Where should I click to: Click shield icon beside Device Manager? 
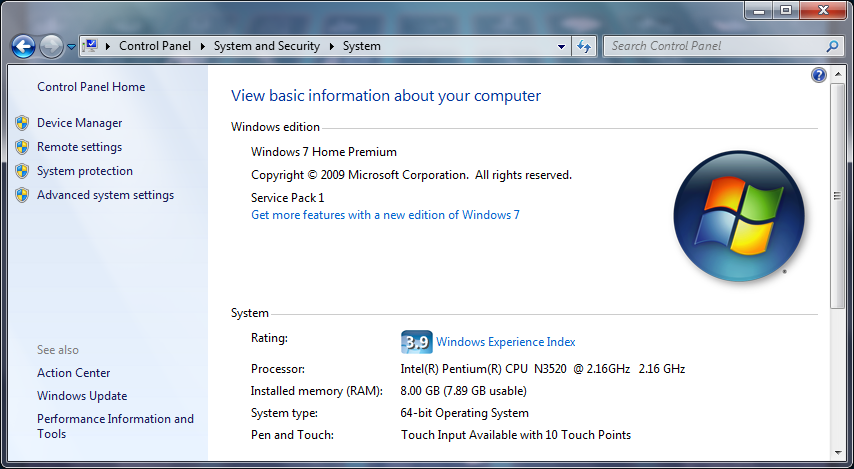[x=22, y=123]
